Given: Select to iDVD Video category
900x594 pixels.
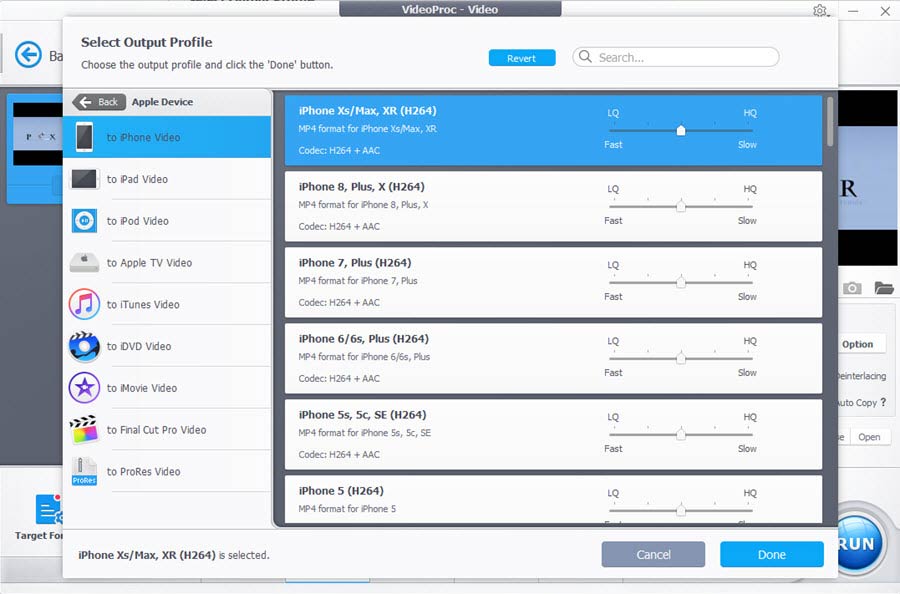Looking at the screenshot, I should coord(167,346).
